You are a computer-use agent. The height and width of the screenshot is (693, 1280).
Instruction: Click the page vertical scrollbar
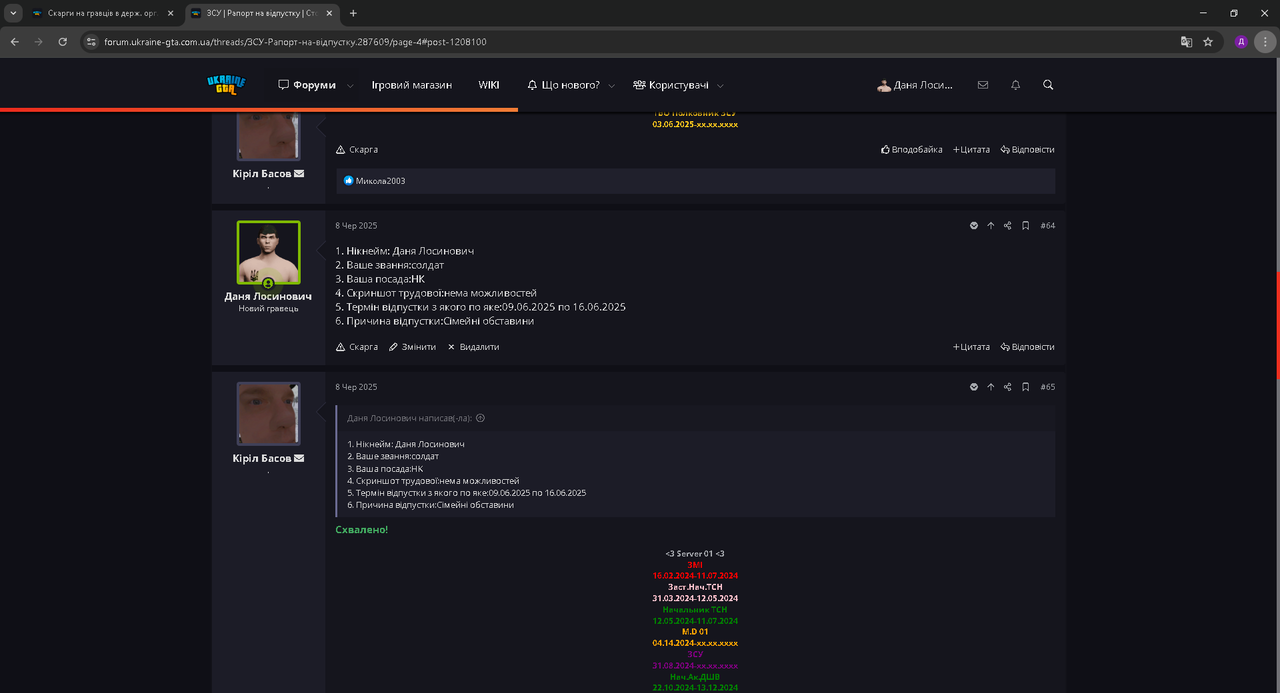(x=1276, y=325)
